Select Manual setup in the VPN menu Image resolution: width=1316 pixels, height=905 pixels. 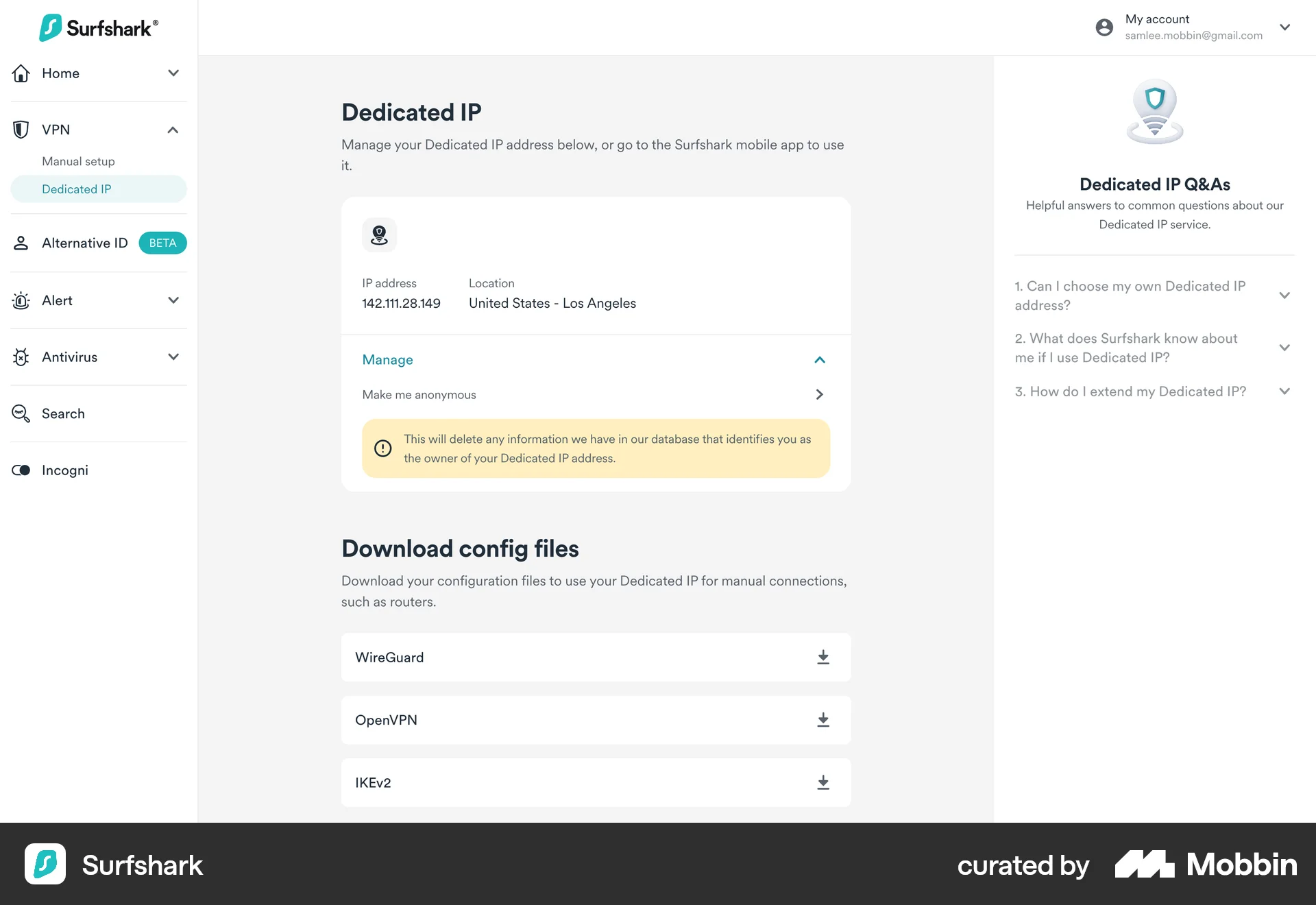point(78,161)
